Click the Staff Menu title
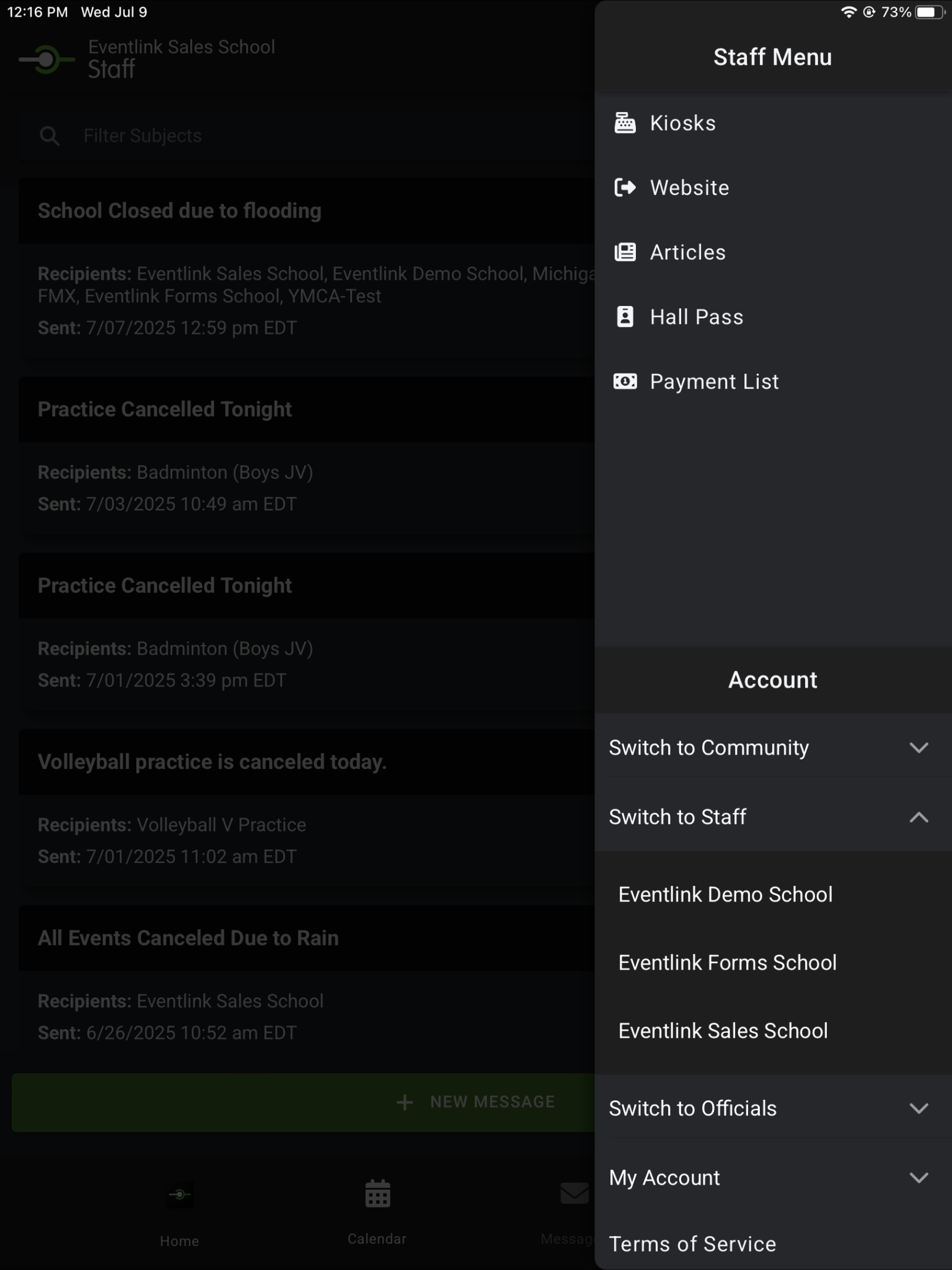Viewport: 952px width, 1270px height. (x=773, y=57)
